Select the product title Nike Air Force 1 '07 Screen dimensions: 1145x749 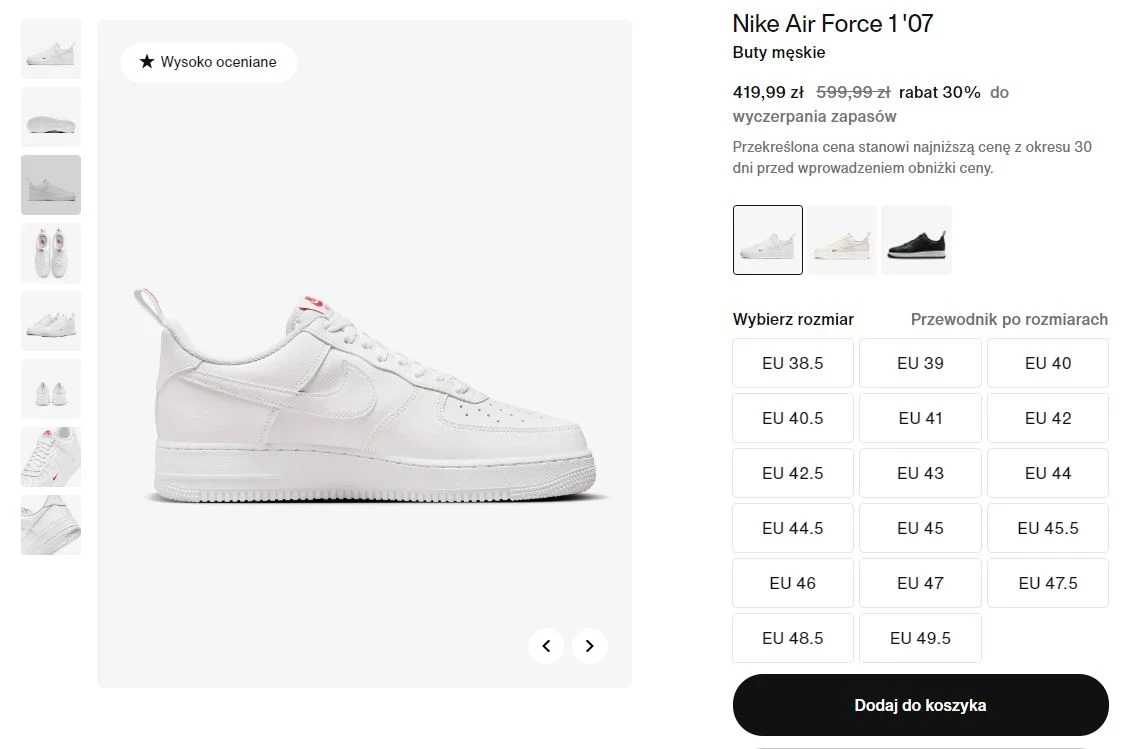(832, 23)
